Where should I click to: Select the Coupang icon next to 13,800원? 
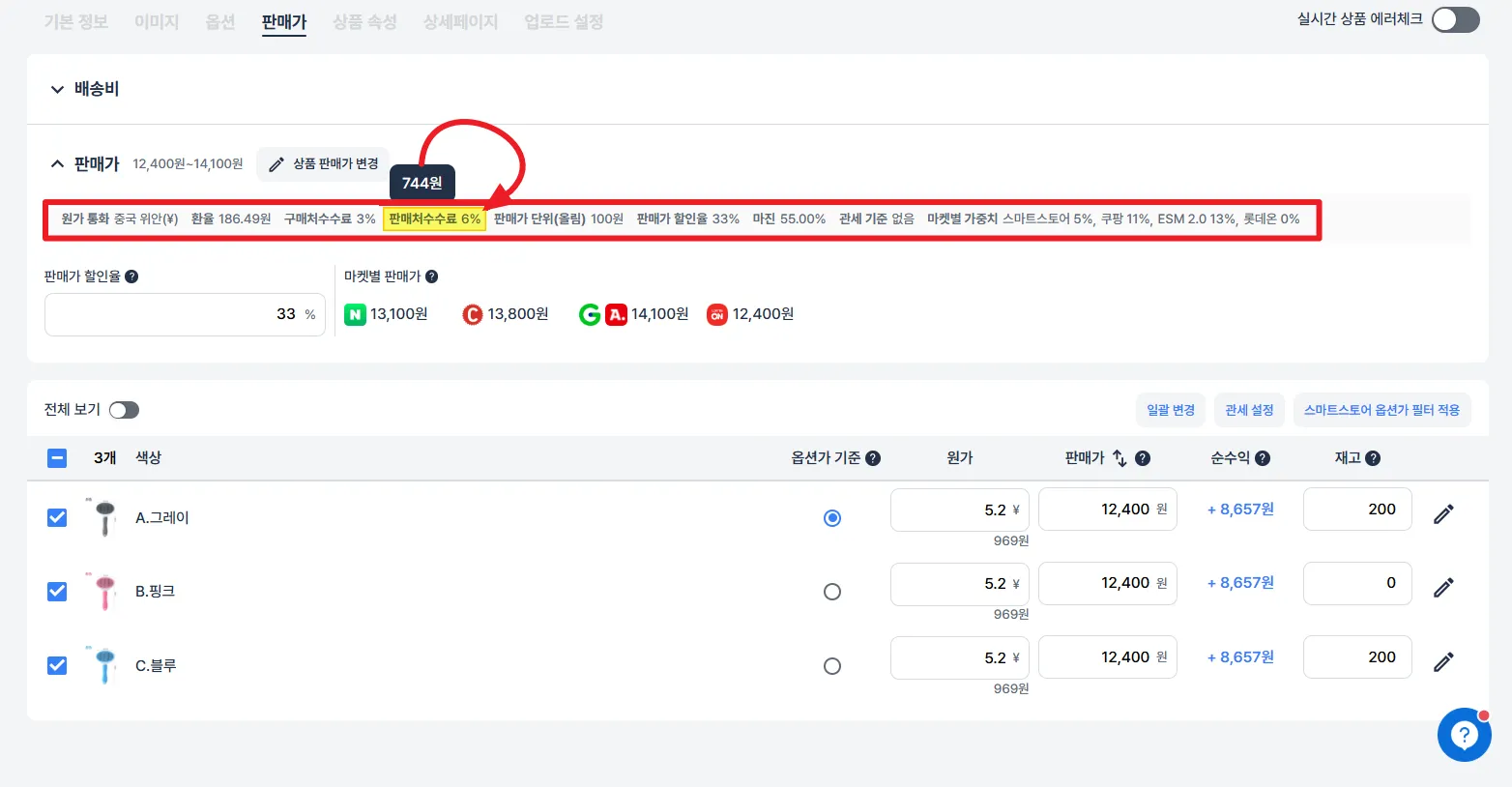tap(472, 313)
